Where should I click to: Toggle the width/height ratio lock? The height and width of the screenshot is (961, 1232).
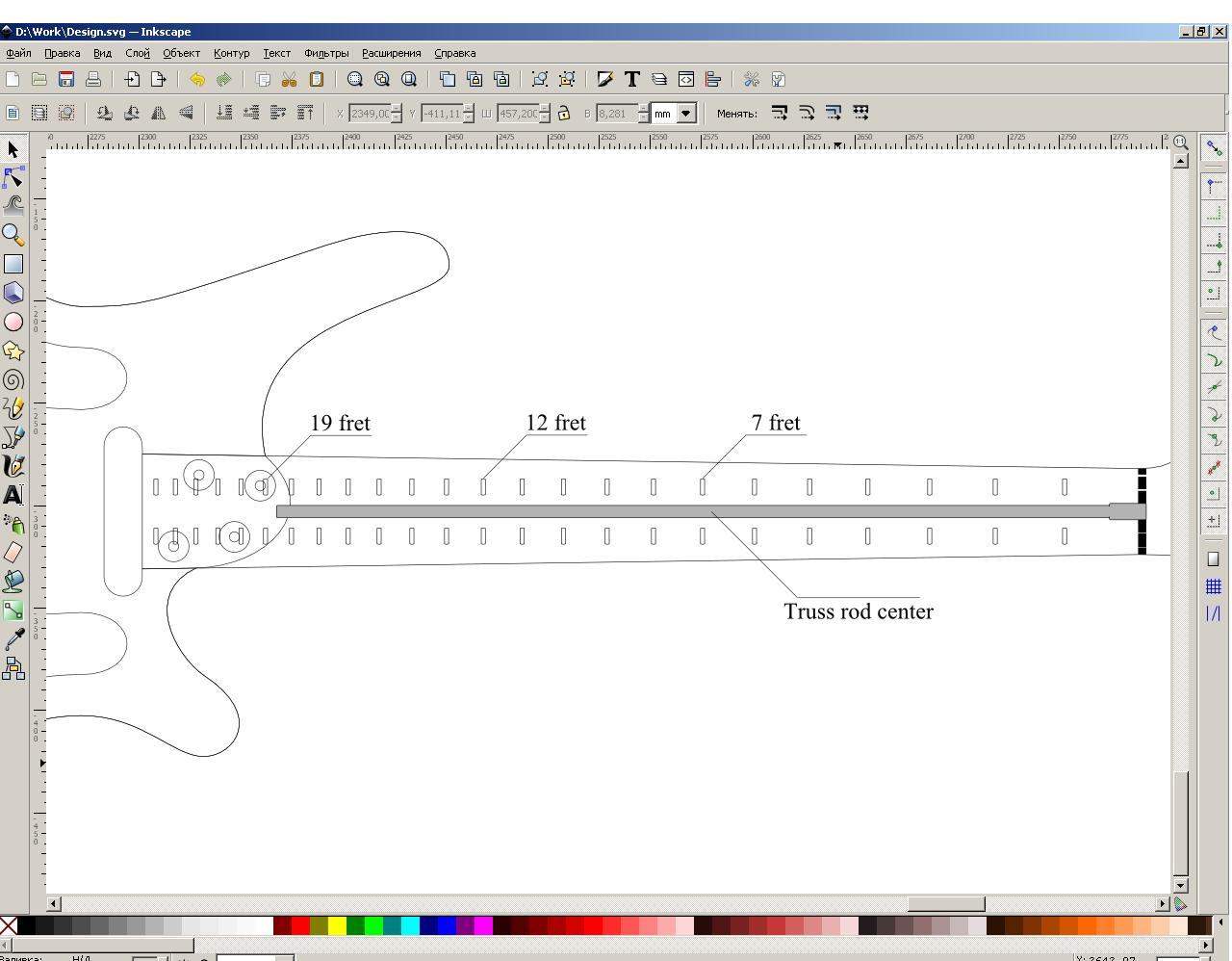pos(564,114)
